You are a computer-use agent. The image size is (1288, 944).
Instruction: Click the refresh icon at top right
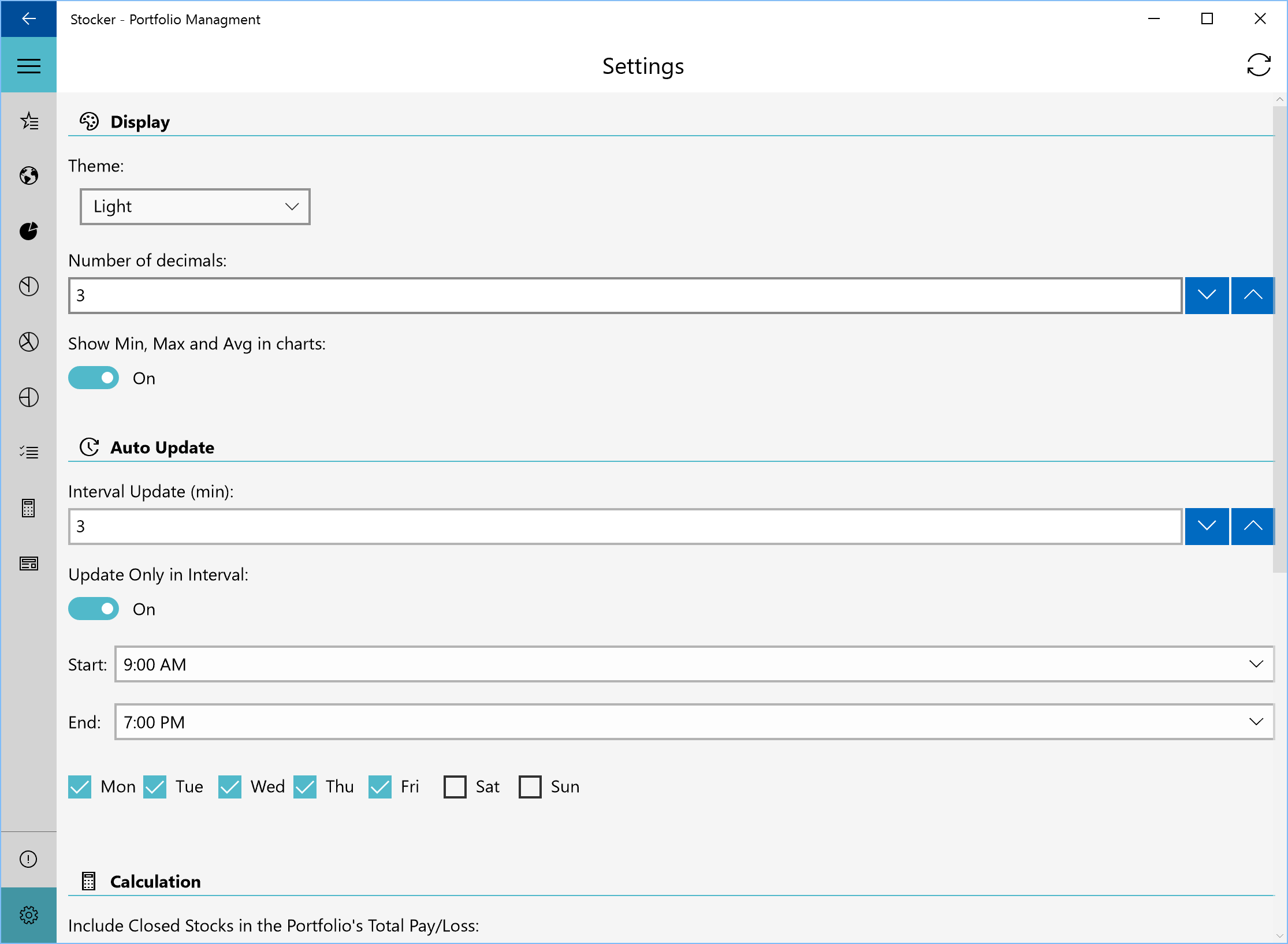(x=1259, y=65)
